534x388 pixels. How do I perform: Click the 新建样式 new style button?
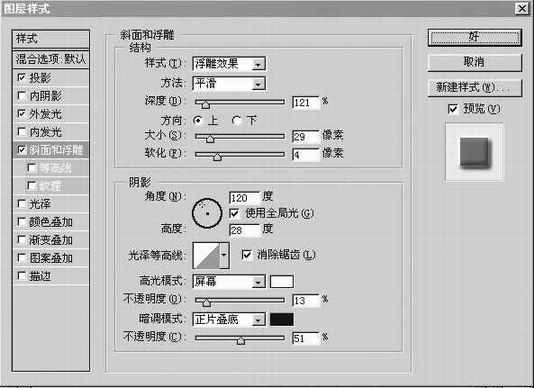(475, 88)
